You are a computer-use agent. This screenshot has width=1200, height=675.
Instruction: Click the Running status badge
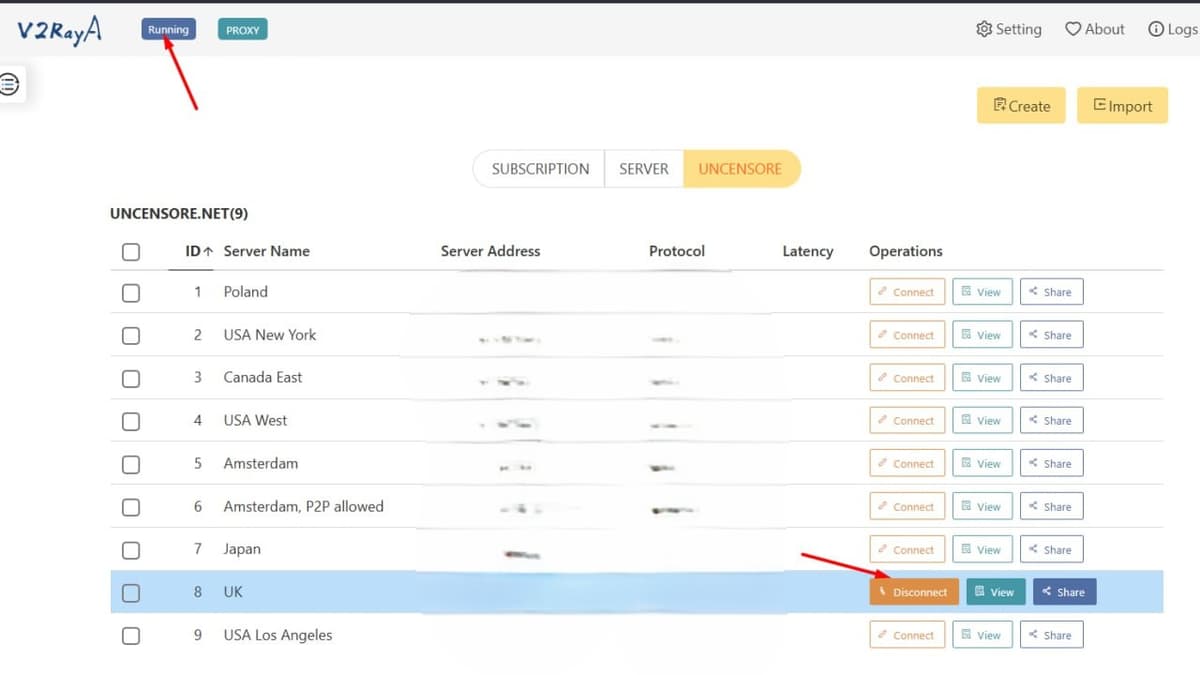168,30
